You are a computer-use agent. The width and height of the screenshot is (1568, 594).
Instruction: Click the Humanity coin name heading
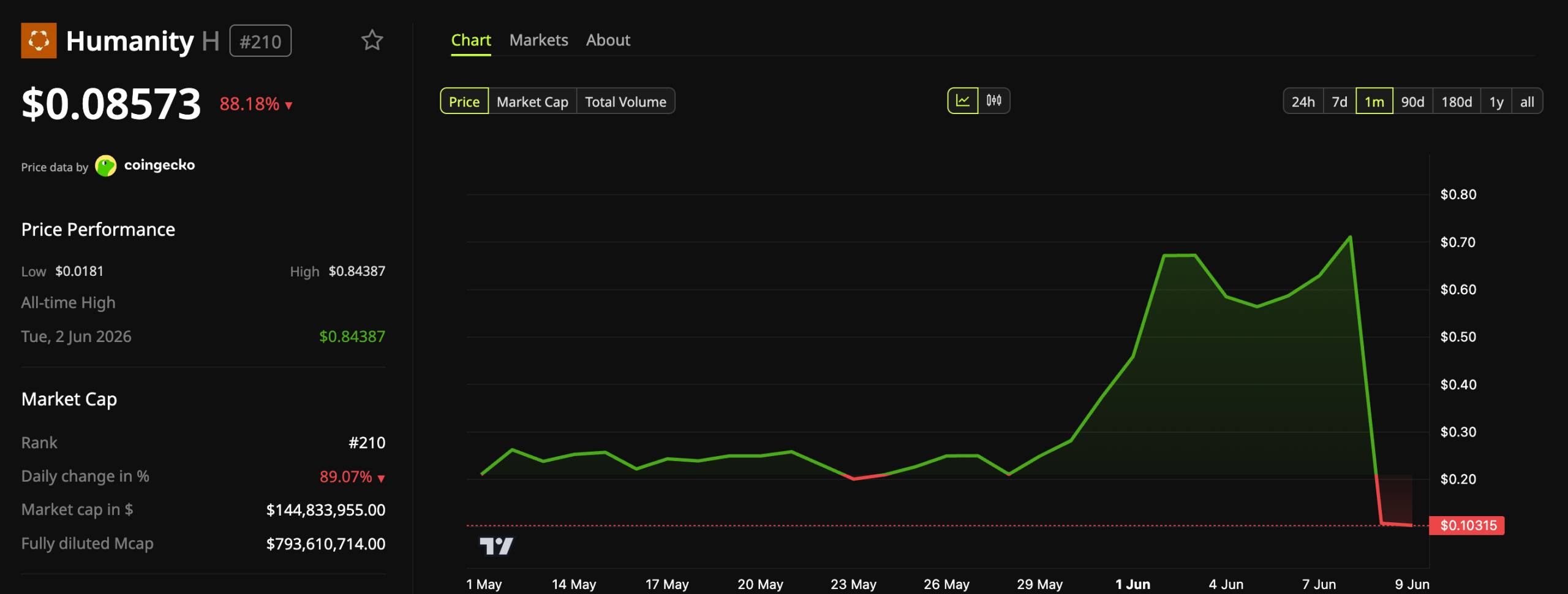point(130,41)
